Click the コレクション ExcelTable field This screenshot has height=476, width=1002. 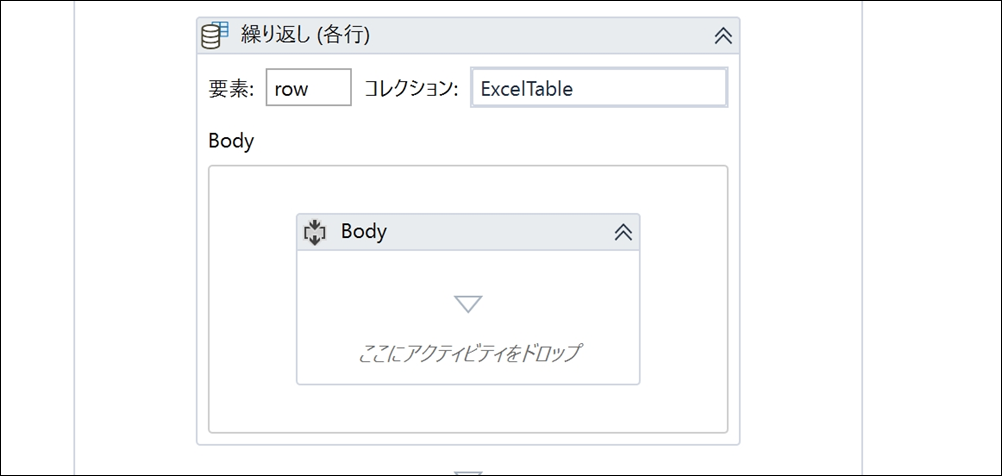[599, 88]
